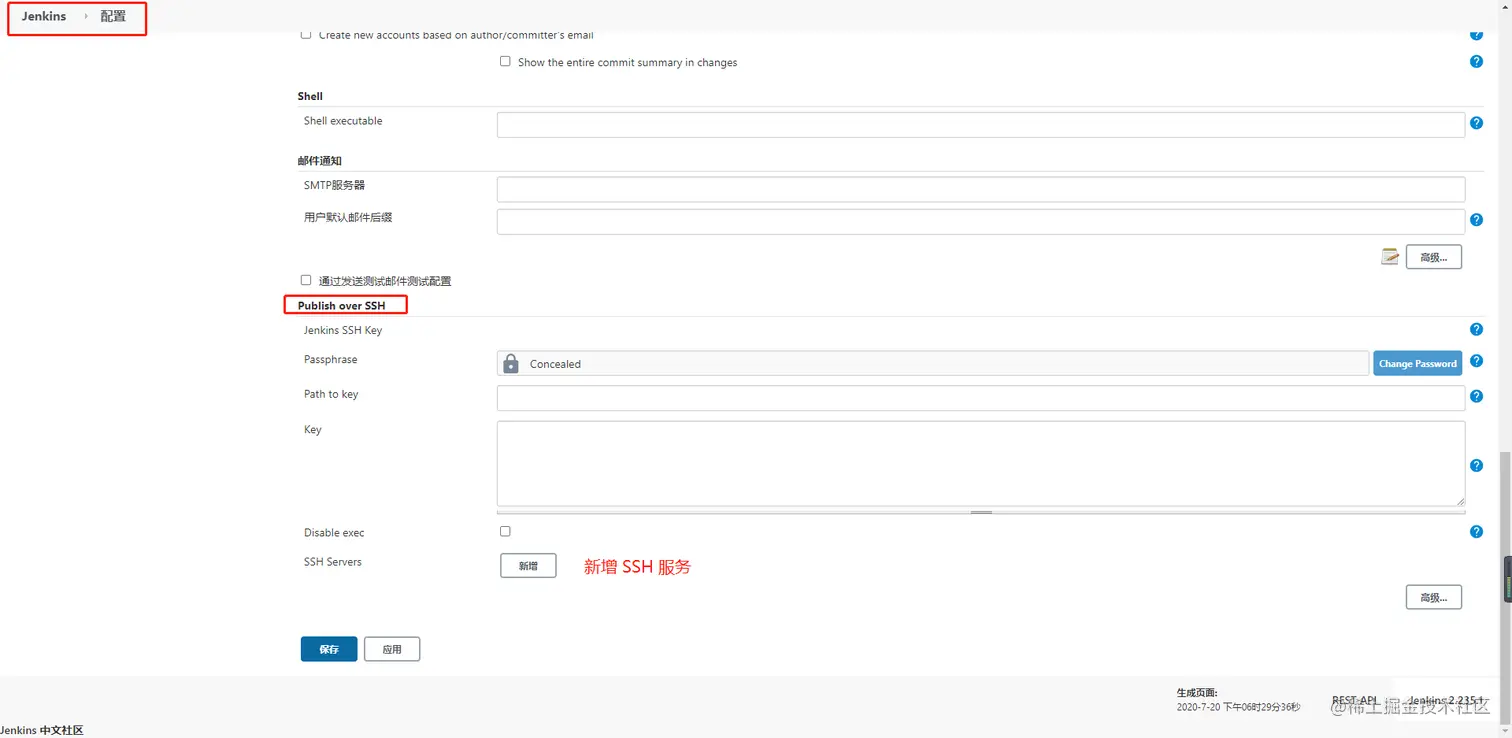Open help for Shell executable field
The height and width of the screenshot is (738, 1512).
pyautogui.click(x=1476, y=124)
